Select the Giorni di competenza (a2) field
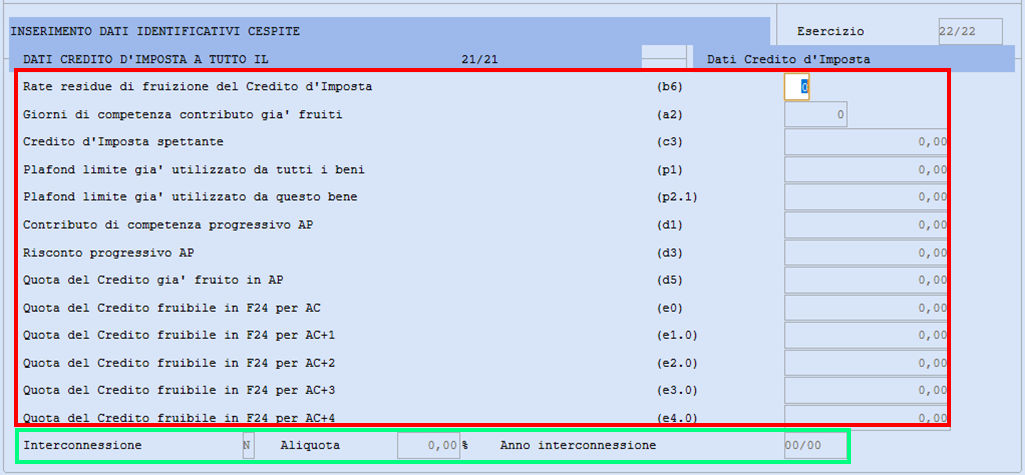 click(x=816, y=114)
